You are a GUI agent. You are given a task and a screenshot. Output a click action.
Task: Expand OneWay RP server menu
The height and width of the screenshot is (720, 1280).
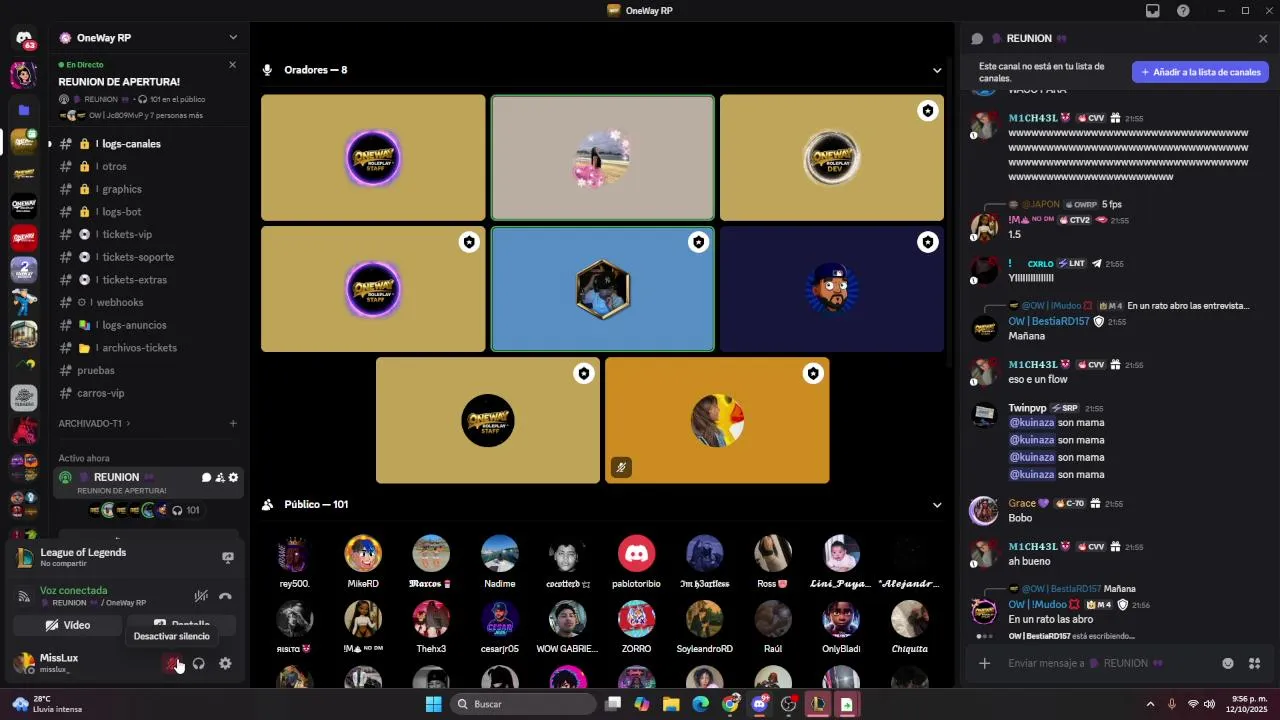coord(233,38)
